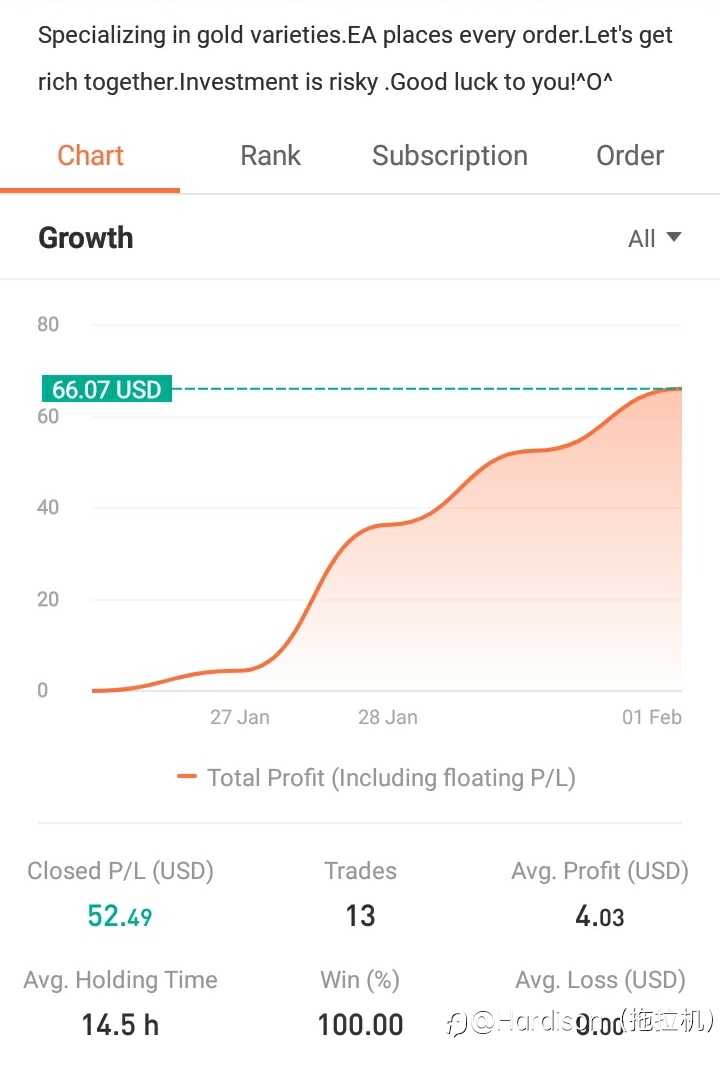
Task: Click the 01 Feb axis label
Action: pyautogui.click(x=651, y=717)
